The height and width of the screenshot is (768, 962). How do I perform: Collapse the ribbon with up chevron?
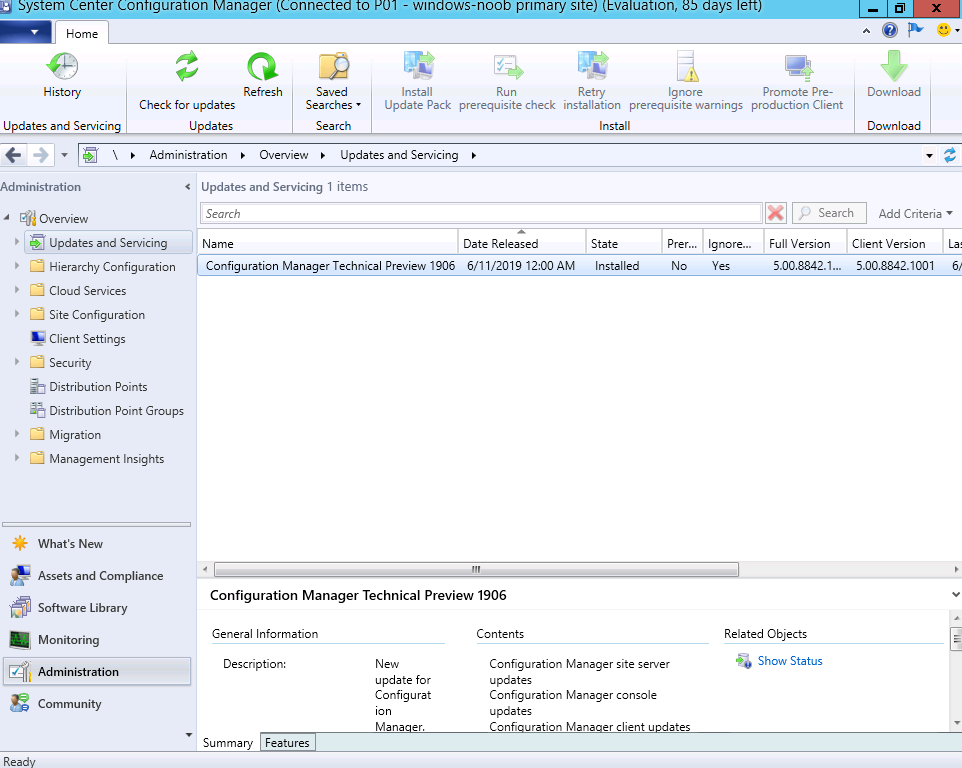(x=866, y=30)
